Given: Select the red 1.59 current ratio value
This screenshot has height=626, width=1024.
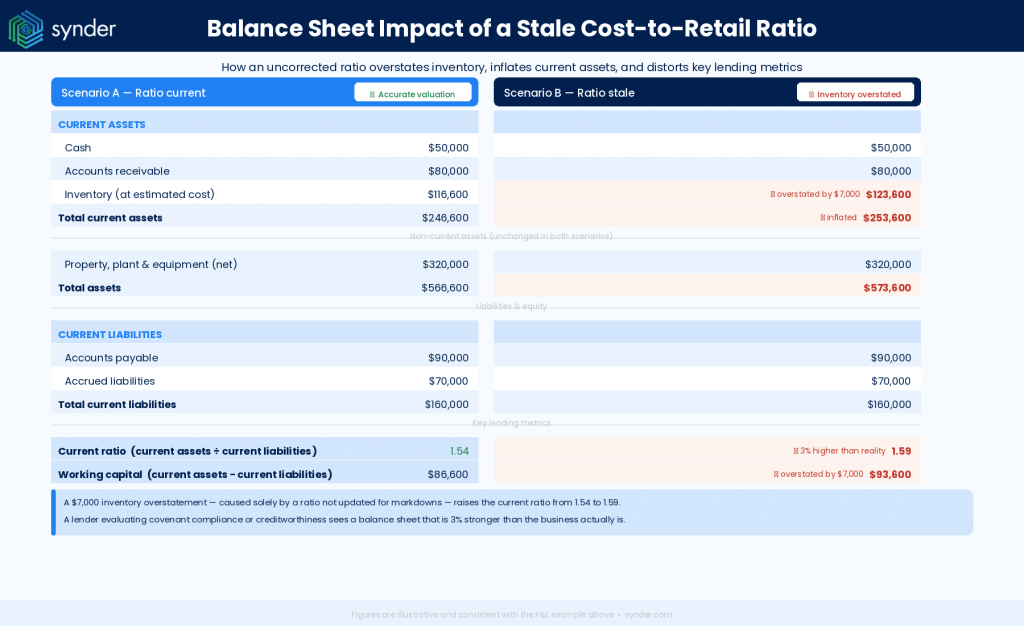Looking at the screenshot, I should point(901,451).
